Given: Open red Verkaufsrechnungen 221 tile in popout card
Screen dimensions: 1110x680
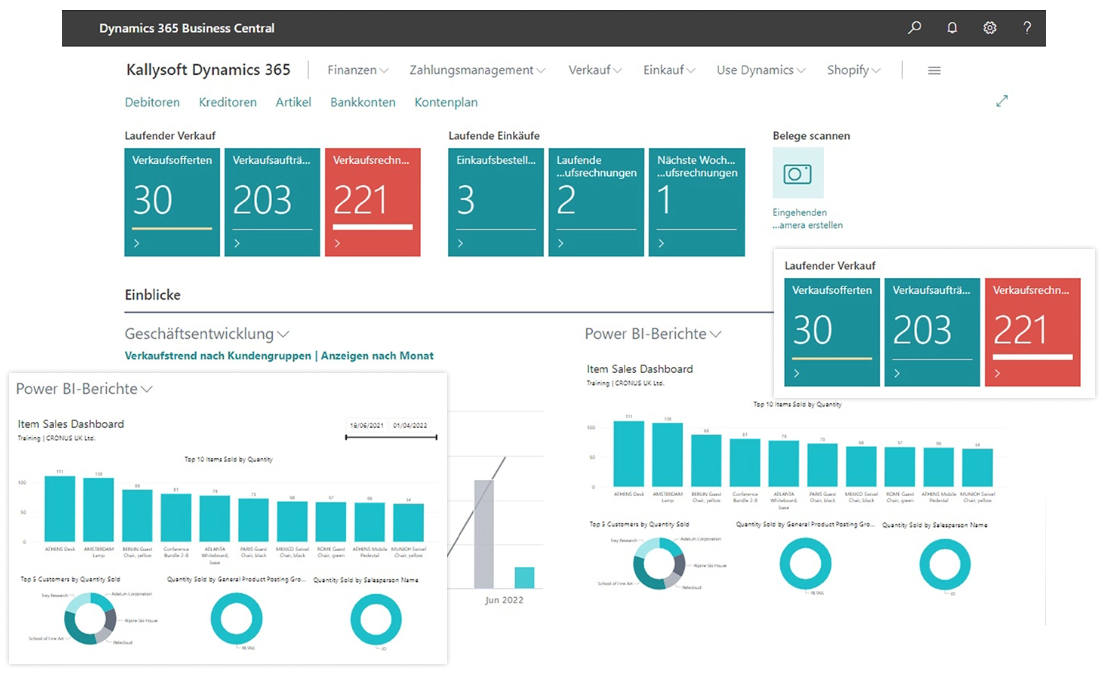Looking at the screenshot, I should click(1033, 332).
